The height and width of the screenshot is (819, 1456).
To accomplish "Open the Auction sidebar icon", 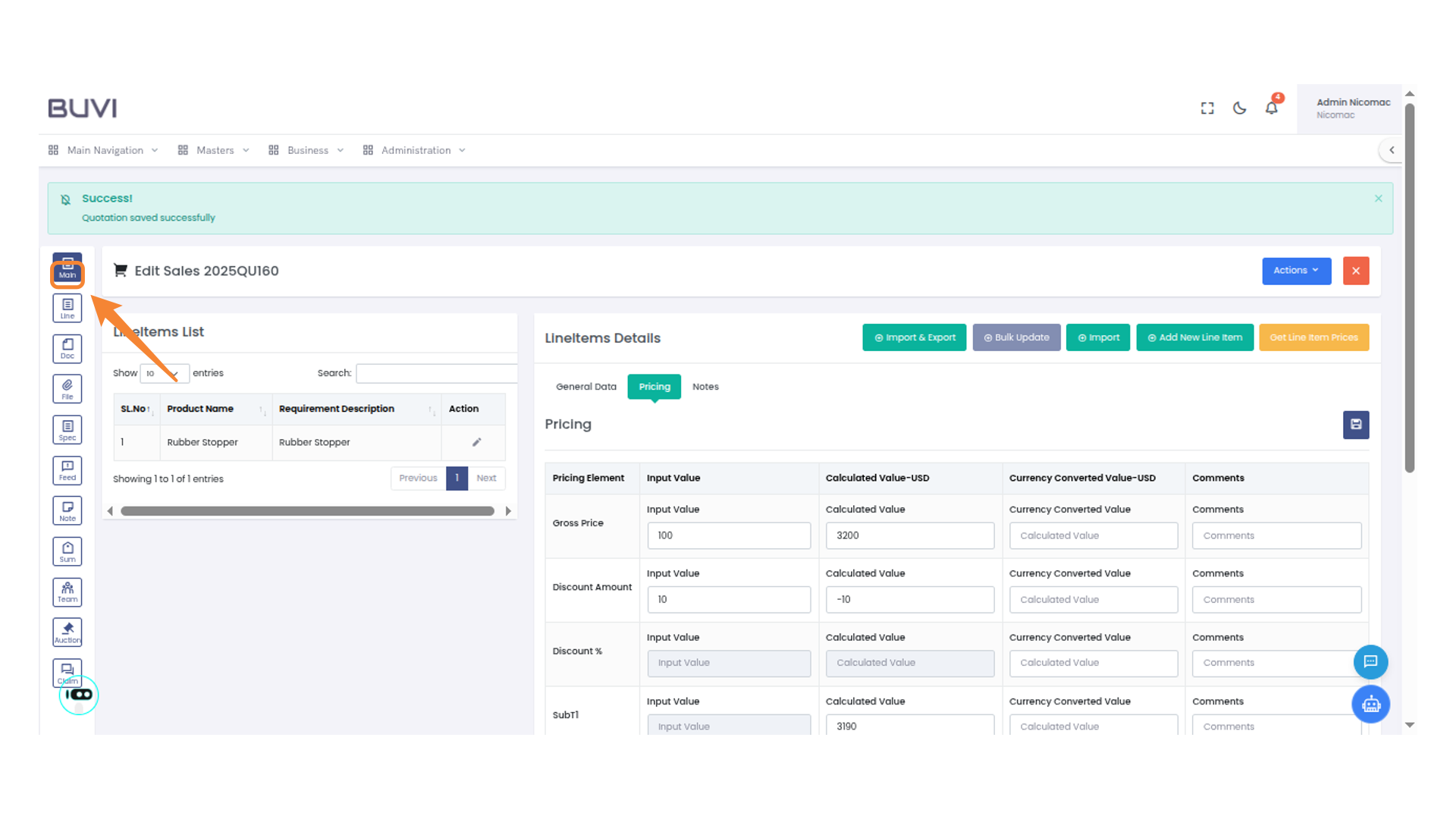I will point(67,632).
